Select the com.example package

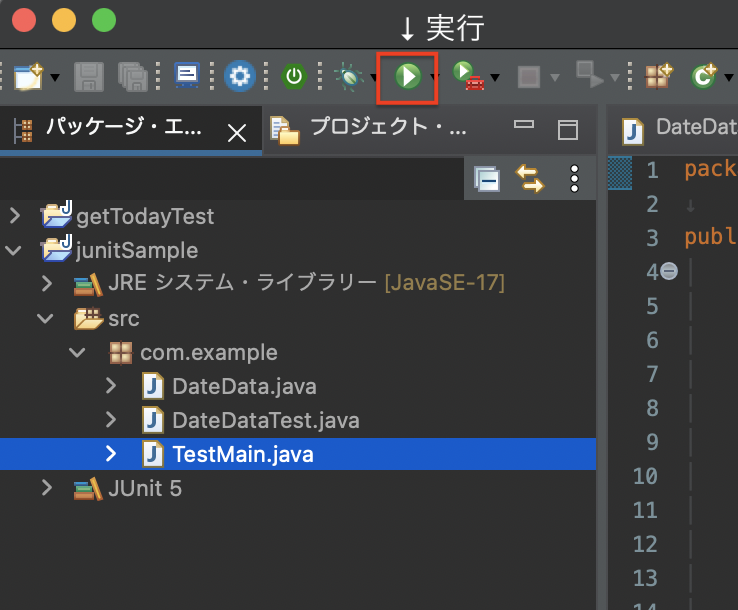tap(209, 353)
